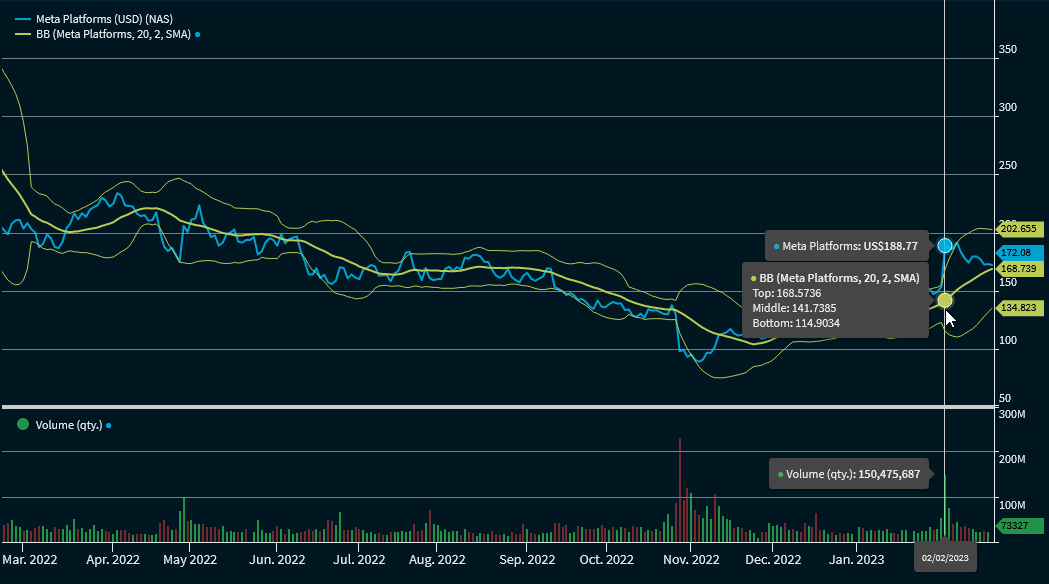Click the green 73327 volume tag
This screenshot has width=1049, height=584.
[1021, 526]
